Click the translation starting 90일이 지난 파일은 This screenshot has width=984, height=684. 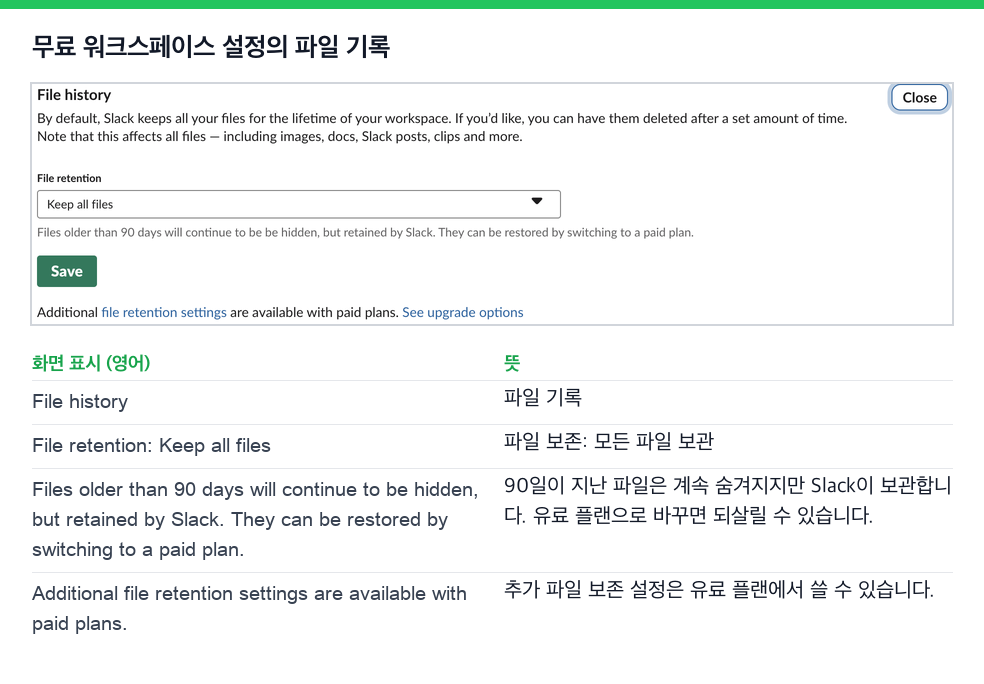click(x=728, y=500)
